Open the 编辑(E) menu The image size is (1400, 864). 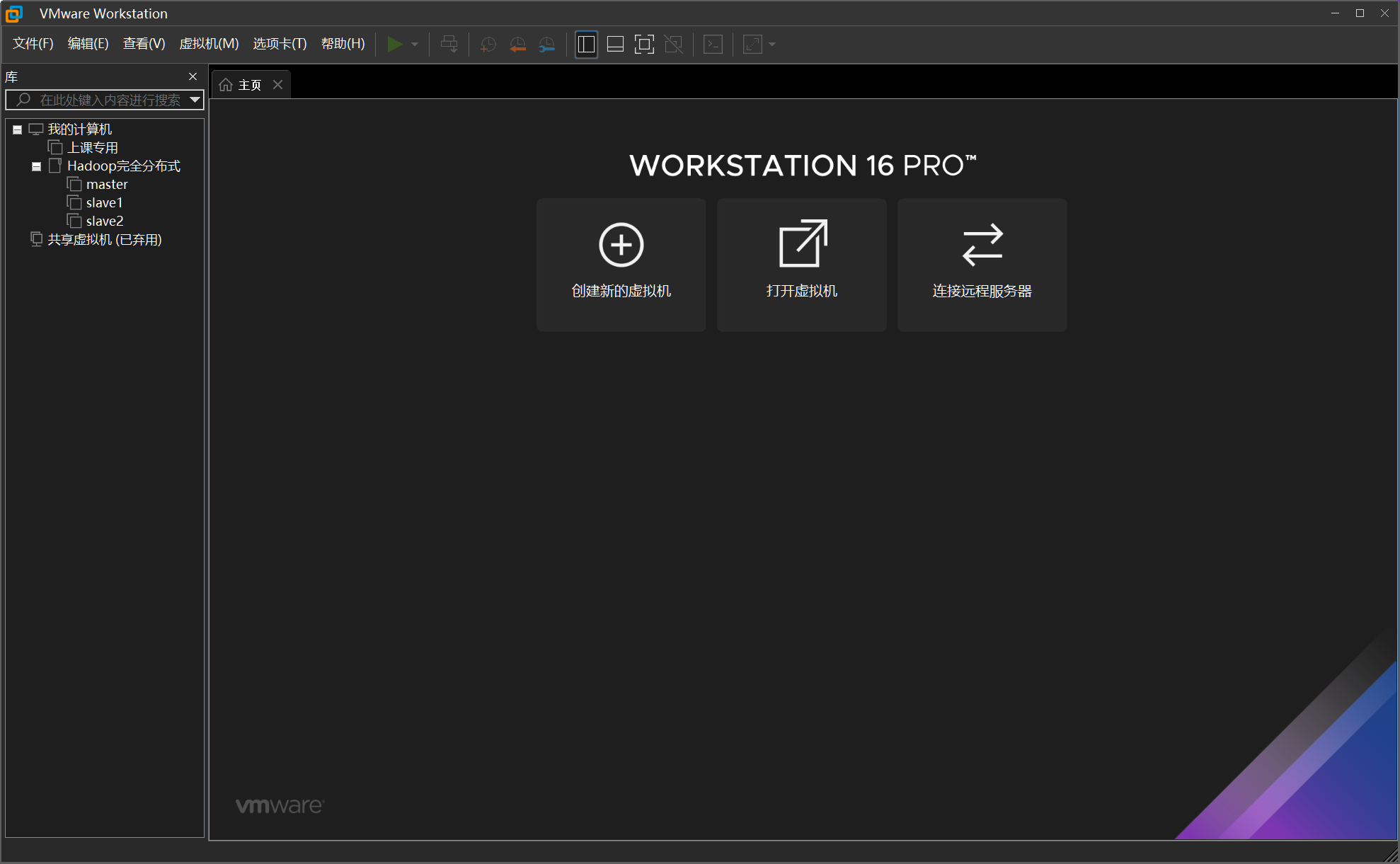pyautogui.click(x=88, y=44)
